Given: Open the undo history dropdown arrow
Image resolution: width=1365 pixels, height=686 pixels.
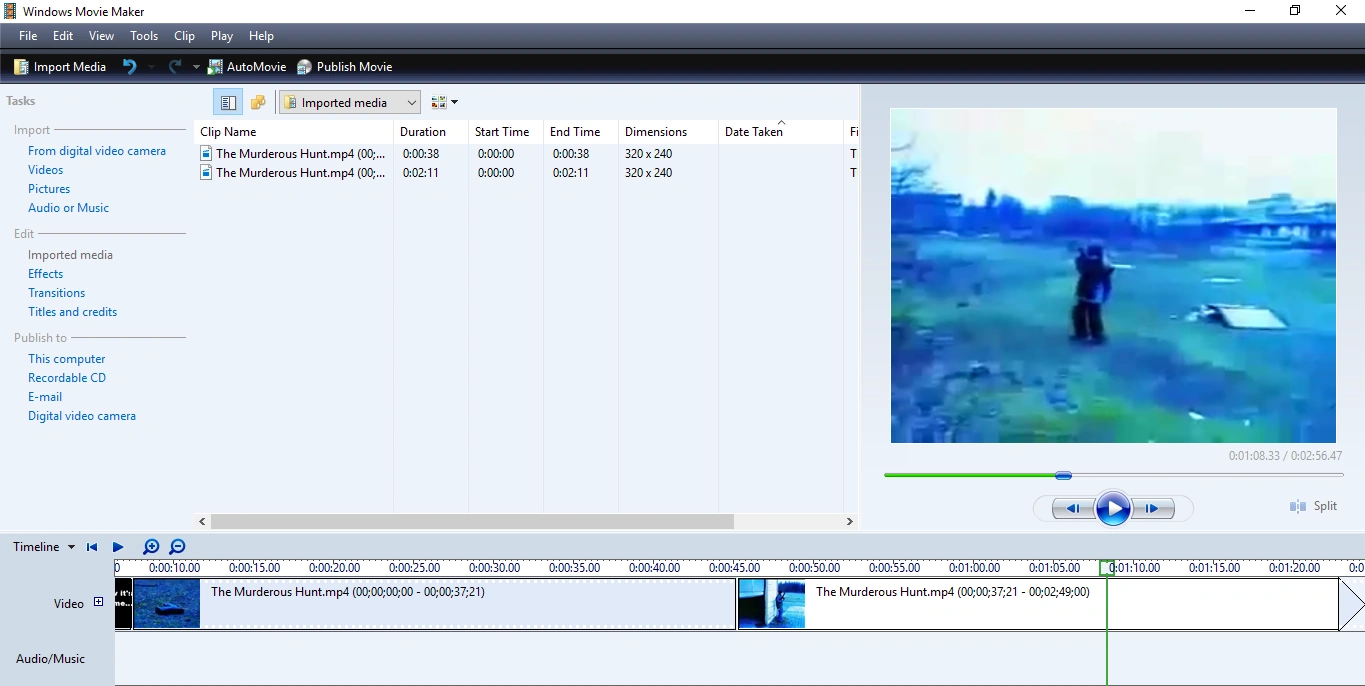Looking at the screenshot, I should 151,67.
